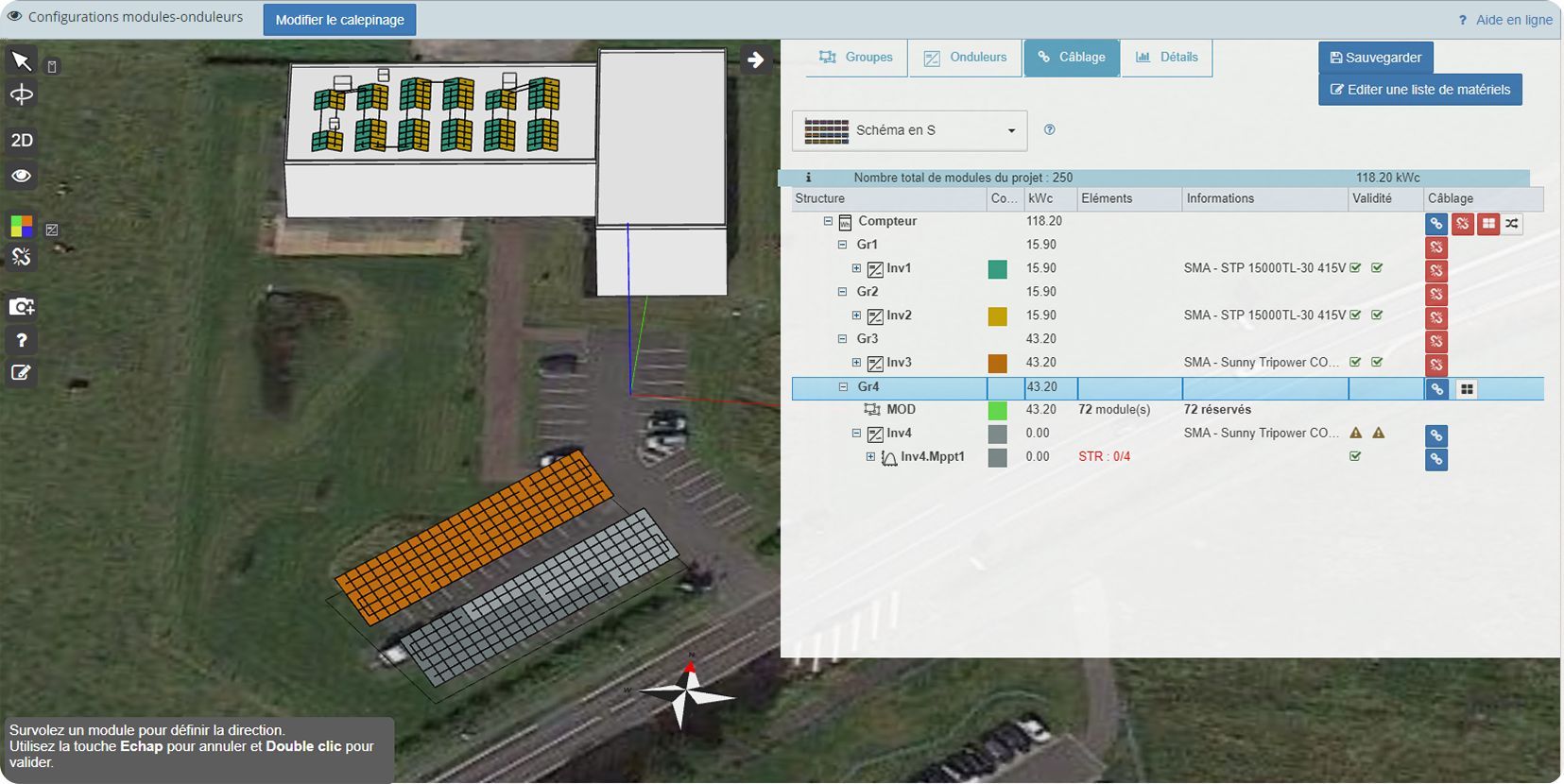This screenshot has width=1564, height=784.
Task: Collapse the Gr1 group node
Action: pyautogui.click(x=842, y=245)
